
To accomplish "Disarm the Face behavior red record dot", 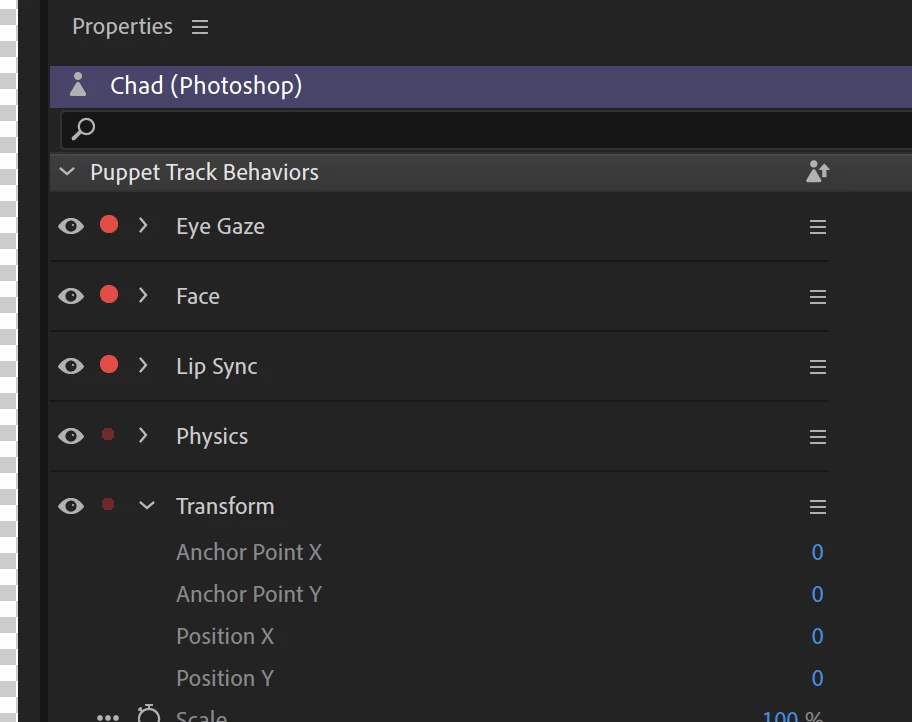I will click(109, 295).
